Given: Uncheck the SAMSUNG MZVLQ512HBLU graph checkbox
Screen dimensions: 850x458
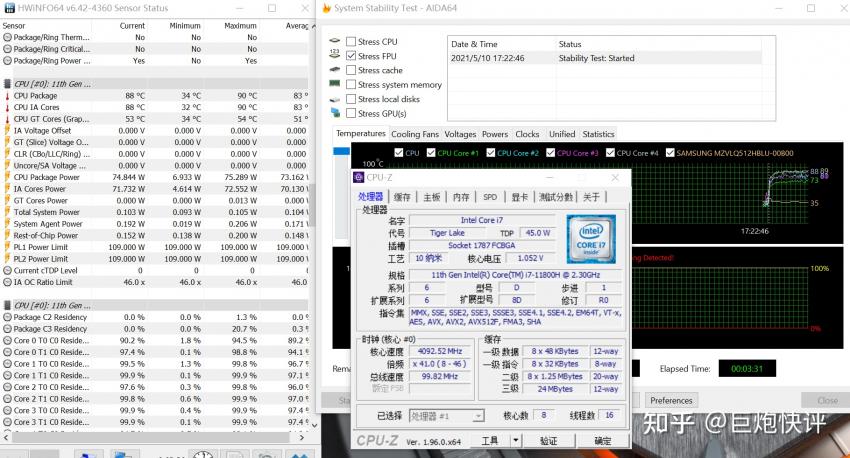Looking at the screenshot, I should [670, 153].
